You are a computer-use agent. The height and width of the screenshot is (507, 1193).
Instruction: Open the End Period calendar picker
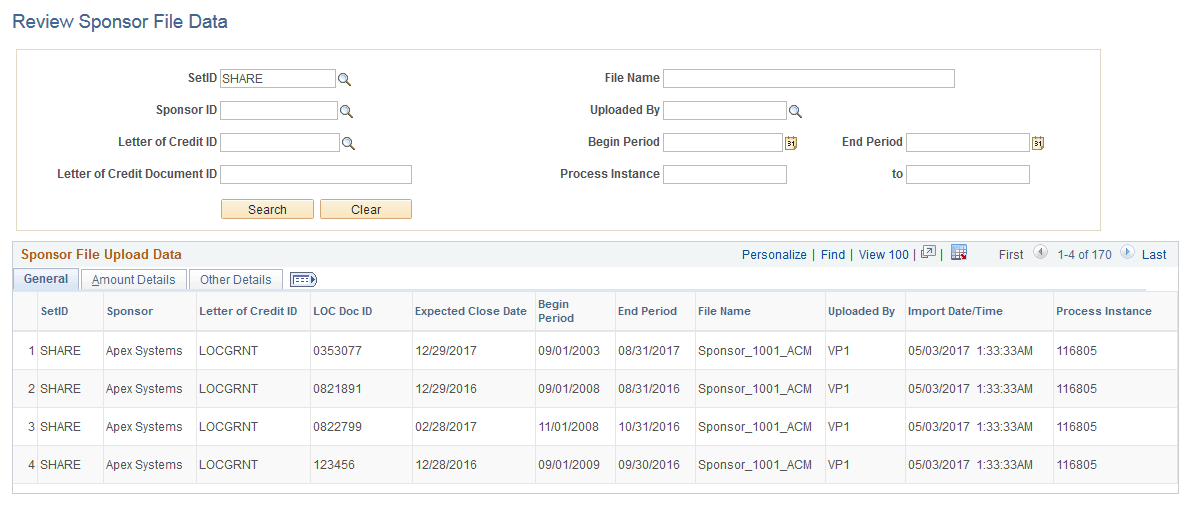[x=1037, y=143]
